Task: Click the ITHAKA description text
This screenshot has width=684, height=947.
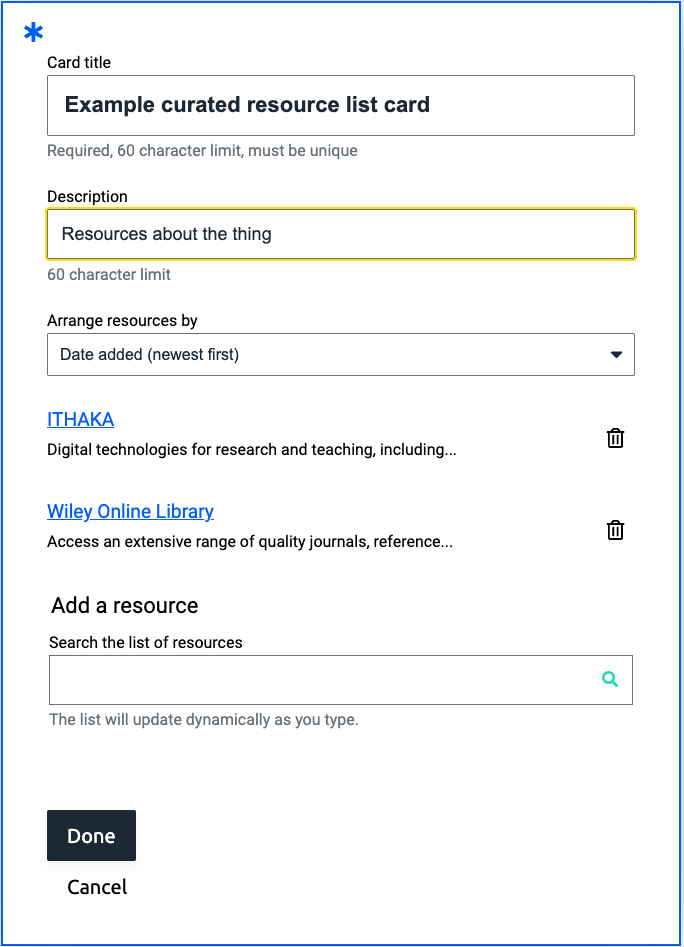Action: pyautogui.click(x=252, y=450)
